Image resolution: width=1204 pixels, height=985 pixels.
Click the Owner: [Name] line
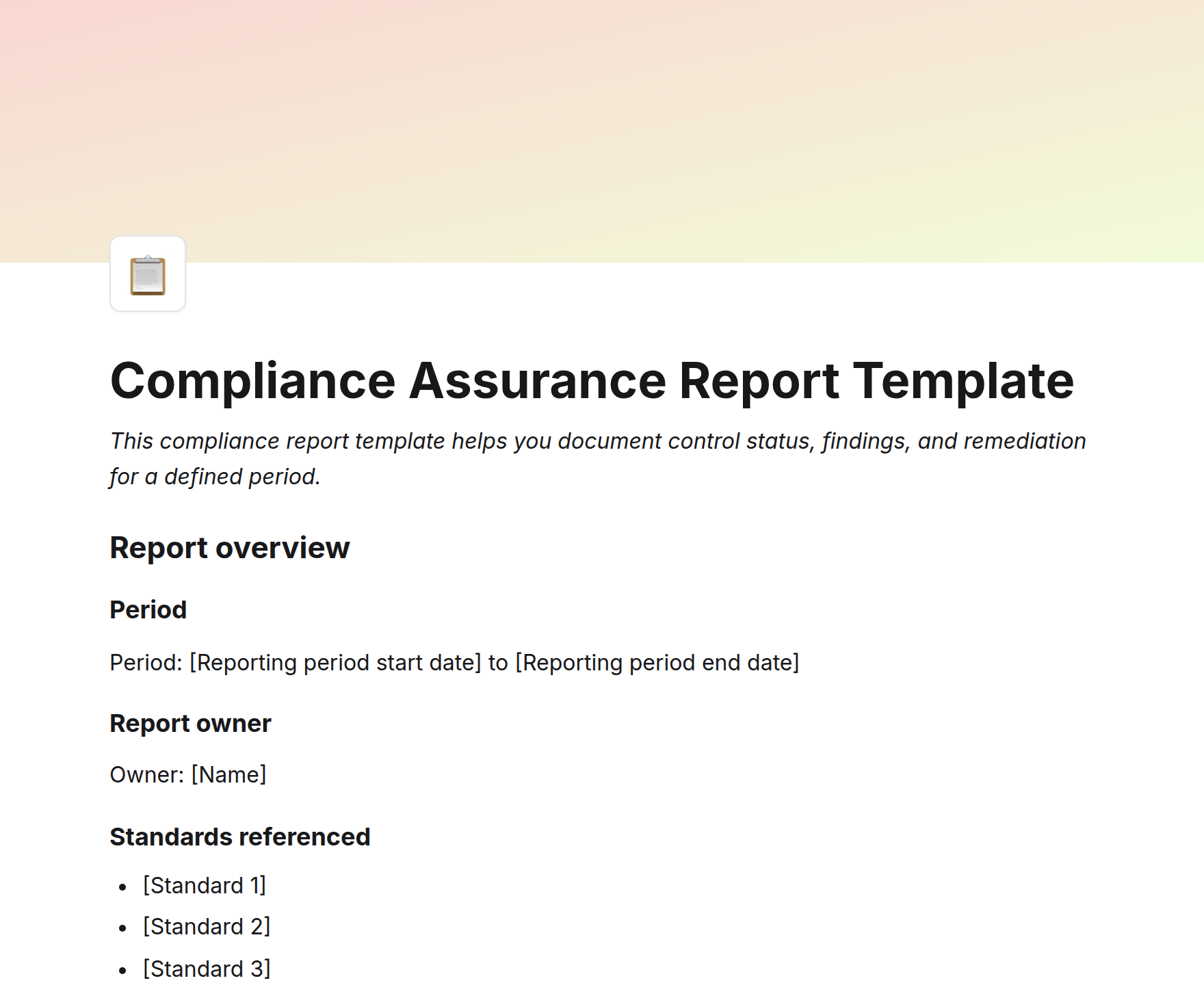(x=188, y=774)
